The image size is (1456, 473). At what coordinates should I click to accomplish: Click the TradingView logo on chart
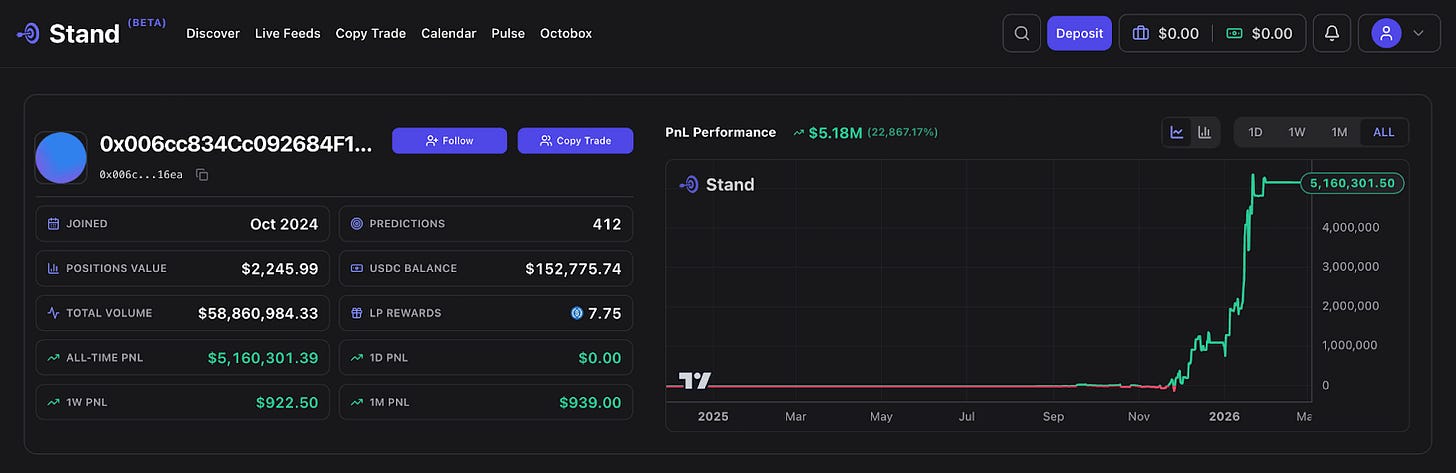695,380
